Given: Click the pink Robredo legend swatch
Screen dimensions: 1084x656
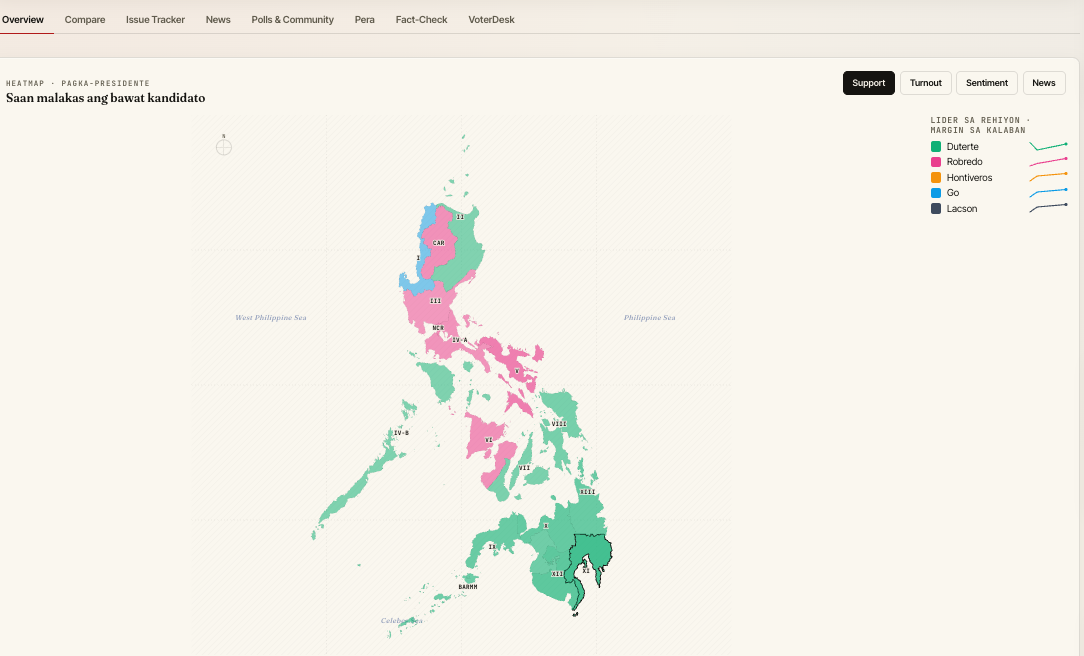Looking at the screenshot, I should (x=936, y=162).
